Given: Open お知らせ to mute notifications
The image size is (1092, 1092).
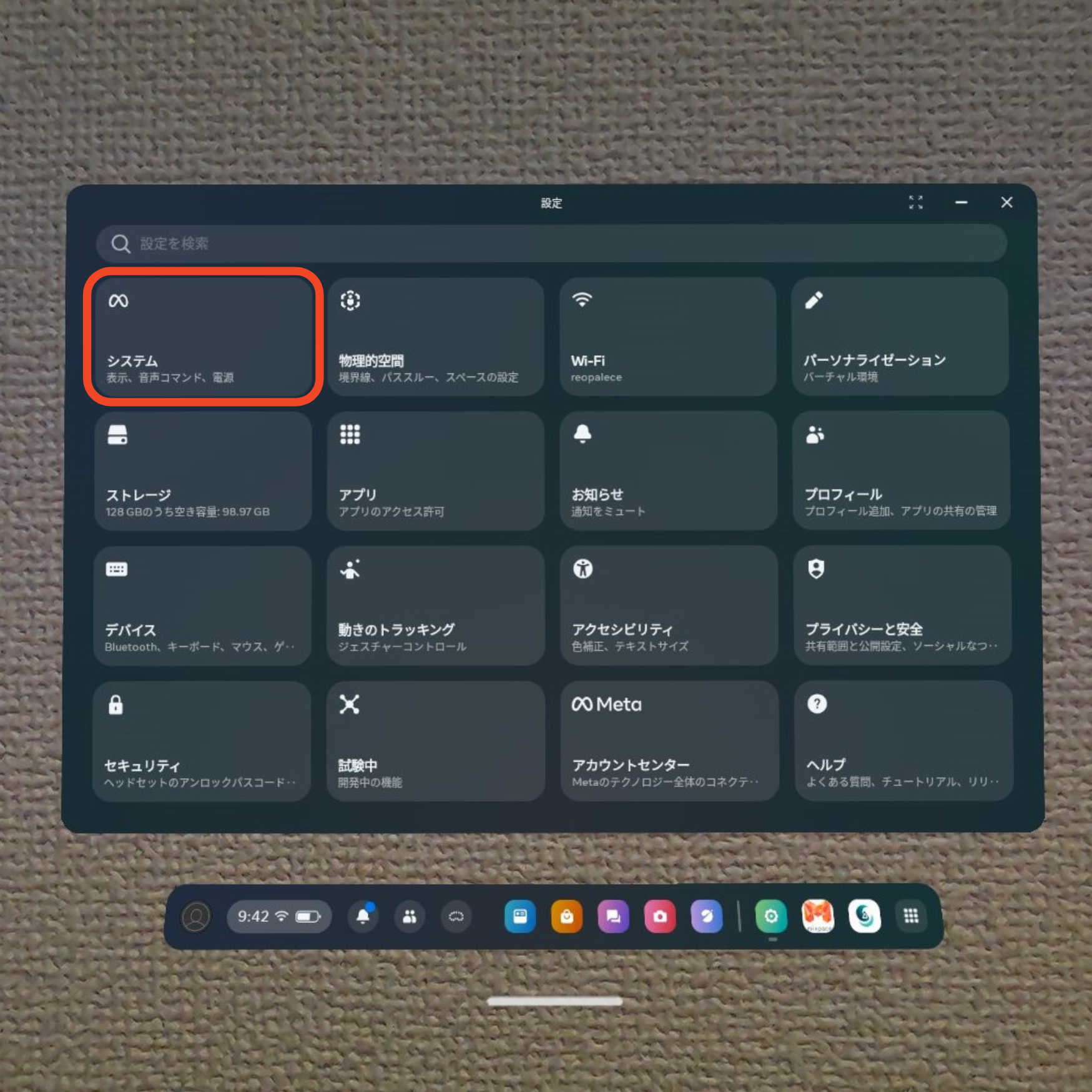Looking at the screenshot, I should 668,471.
